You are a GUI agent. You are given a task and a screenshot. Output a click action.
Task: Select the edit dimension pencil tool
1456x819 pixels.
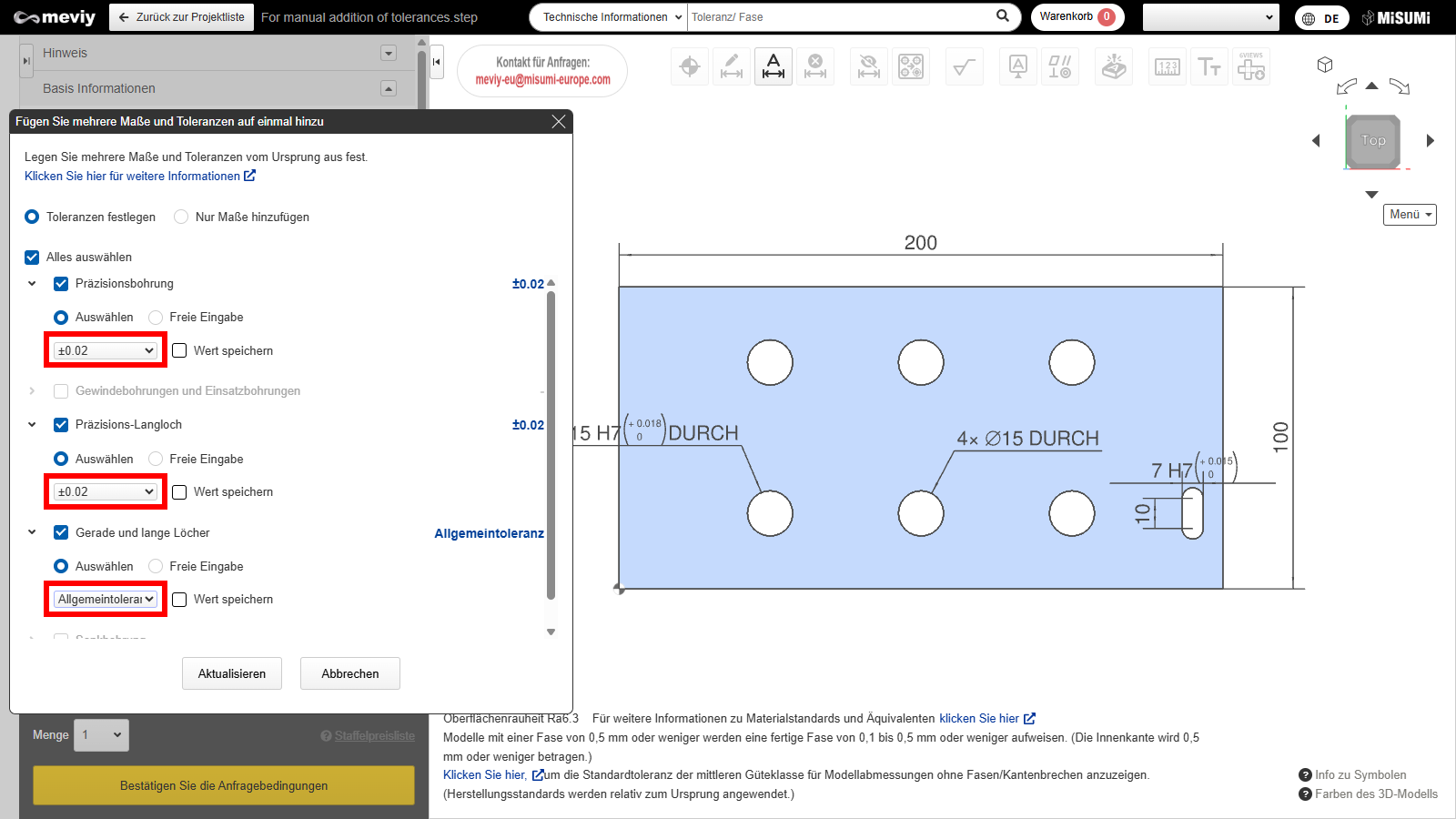tap(732, 66)
